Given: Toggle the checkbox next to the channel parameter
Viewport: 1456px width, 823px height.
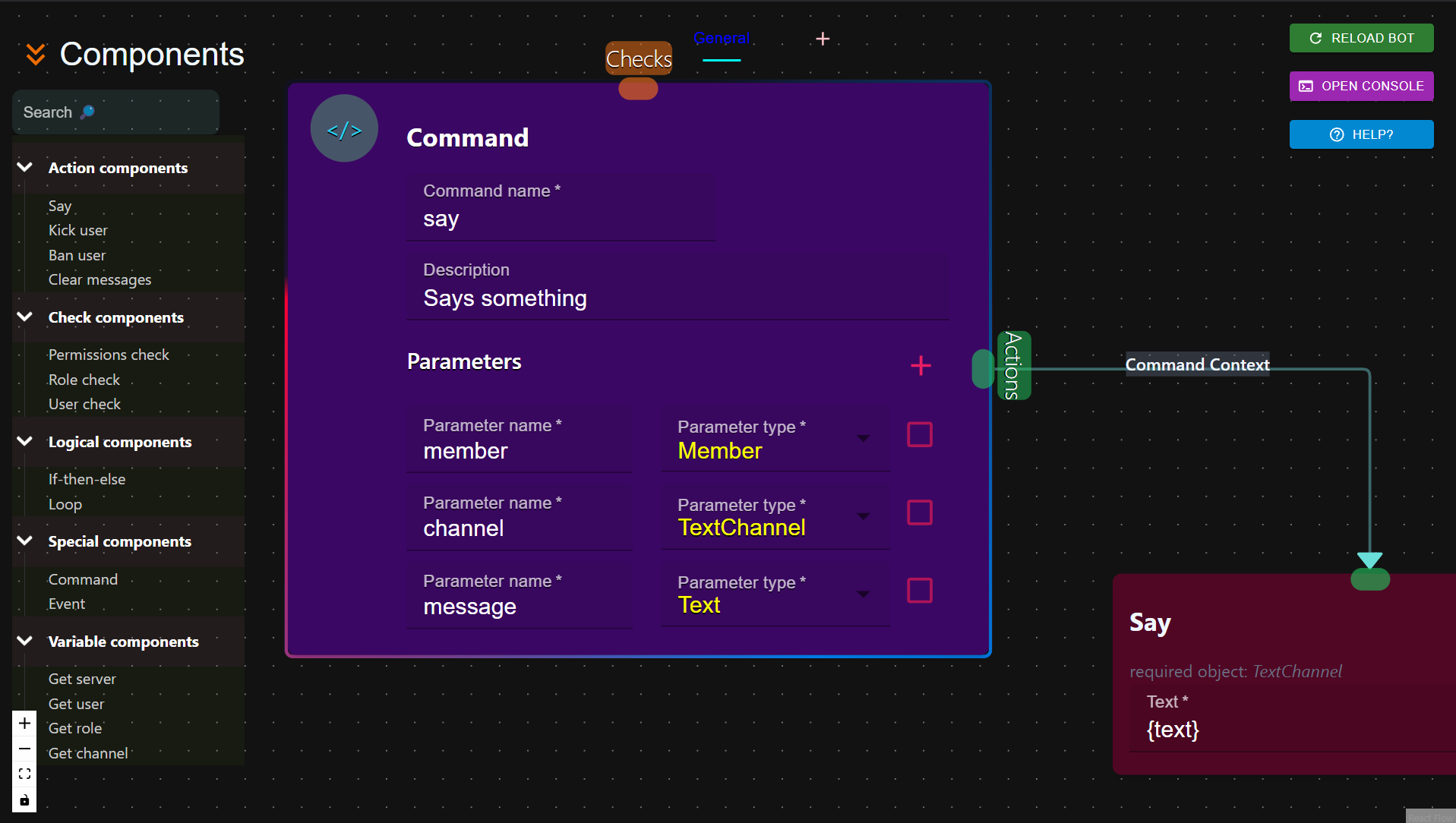Looking at the screenshot, I should click(919, 512).
